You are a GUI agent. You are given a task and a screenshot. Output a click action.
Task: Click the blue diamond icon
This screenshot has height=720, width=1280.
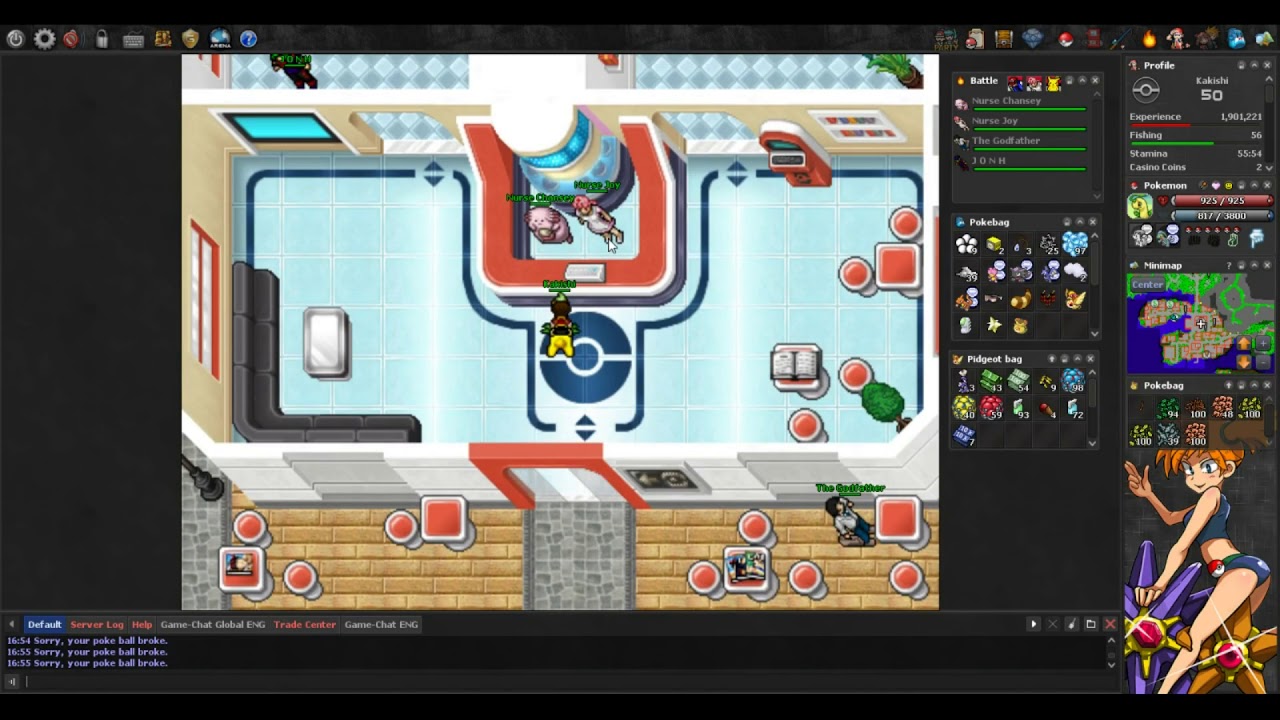coord(1033,39)
